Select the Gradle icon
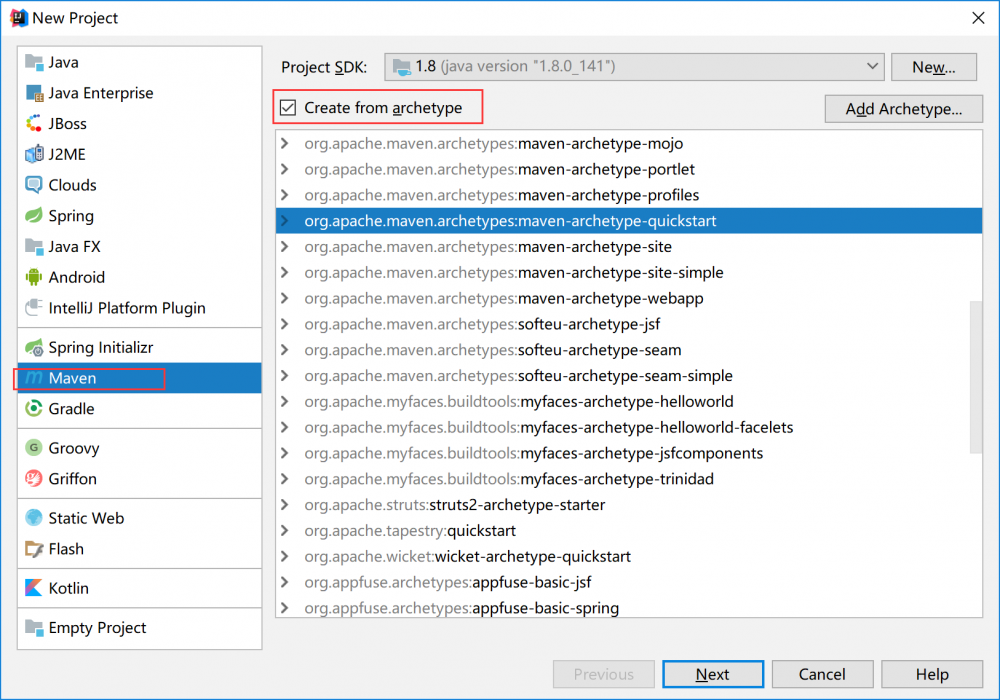Screen dimensions: 1000x700 pyautogui.click(x=34, y=409)
